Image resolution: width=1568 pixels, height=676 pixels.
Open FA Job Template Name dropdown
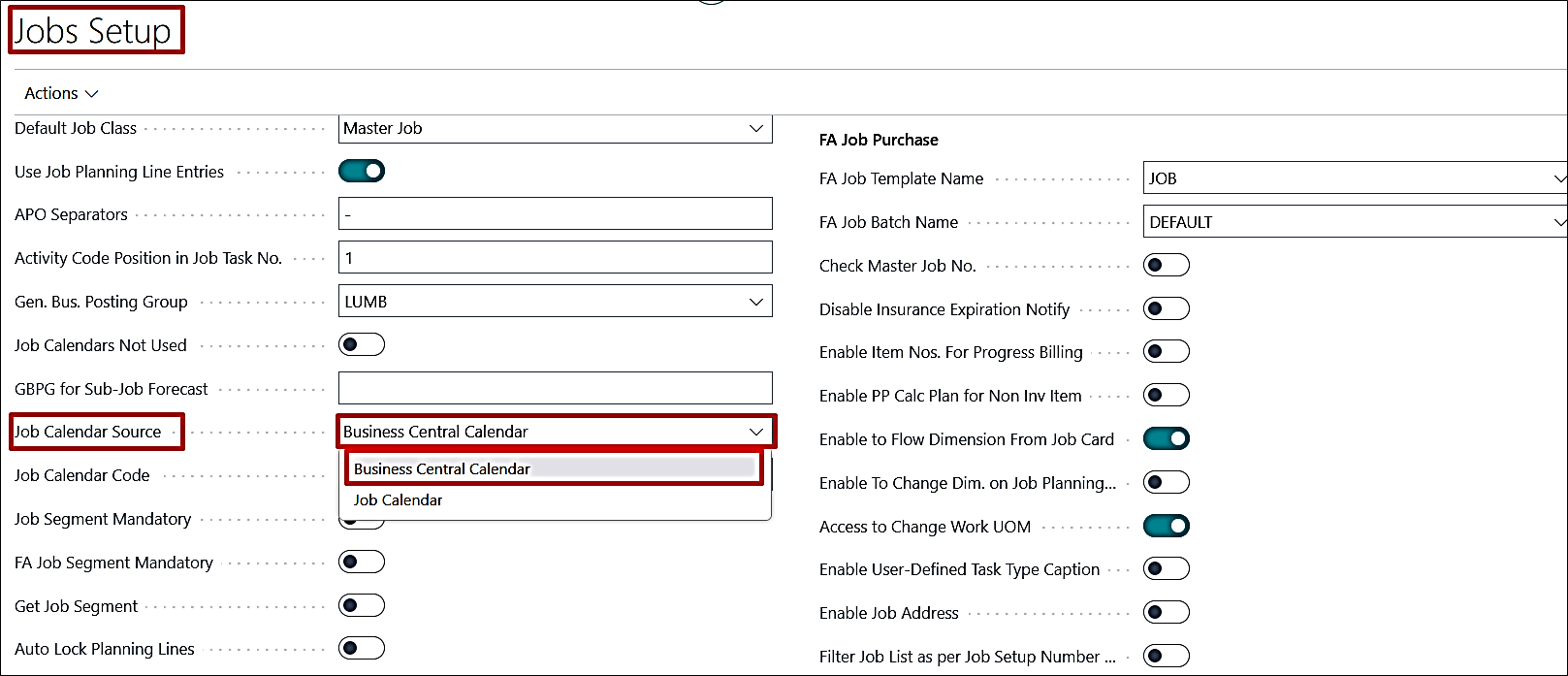[1557, 178]
